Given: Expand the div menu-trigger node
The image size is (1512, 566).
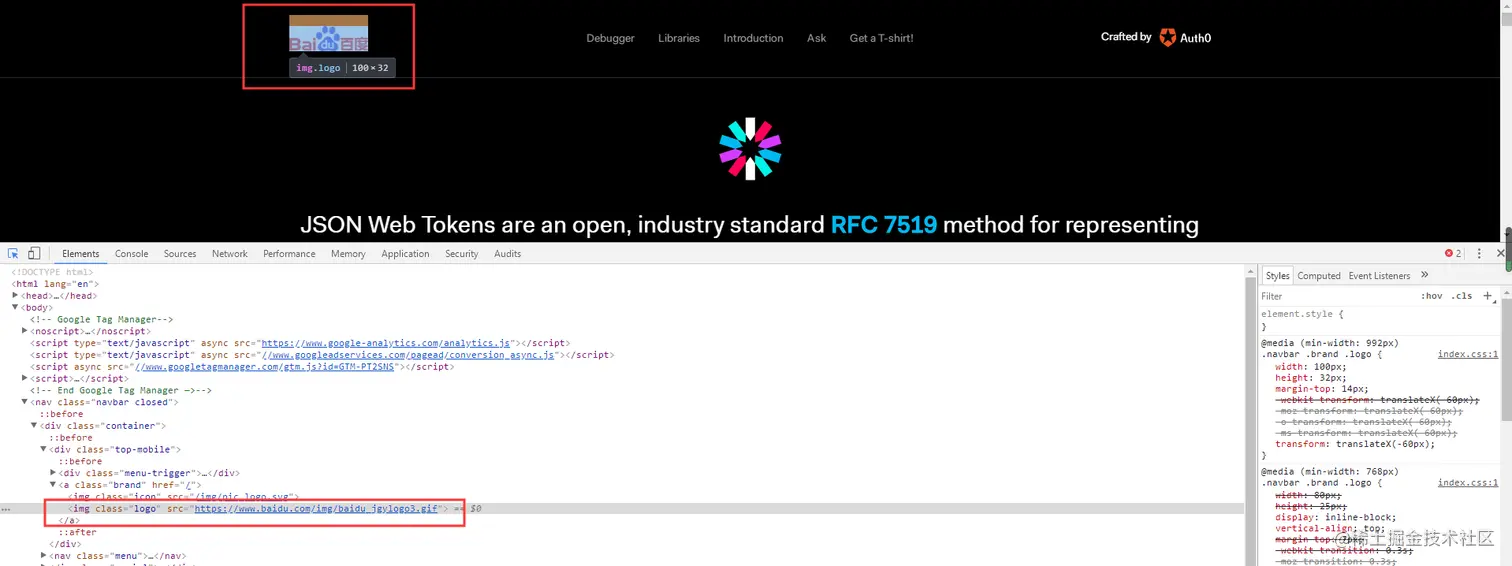Looking at the screenshot, I should pyautogui.click(x=54, y=473).
